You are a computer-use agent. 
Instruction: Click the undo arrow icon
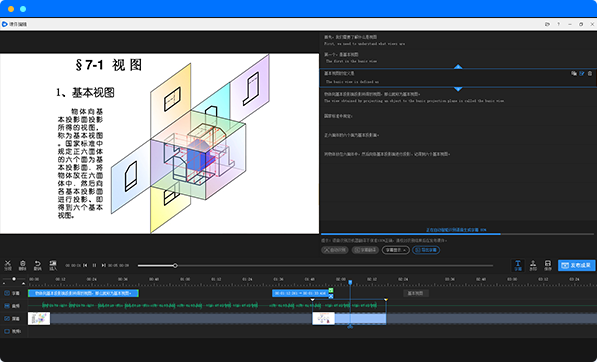[37, 265]
